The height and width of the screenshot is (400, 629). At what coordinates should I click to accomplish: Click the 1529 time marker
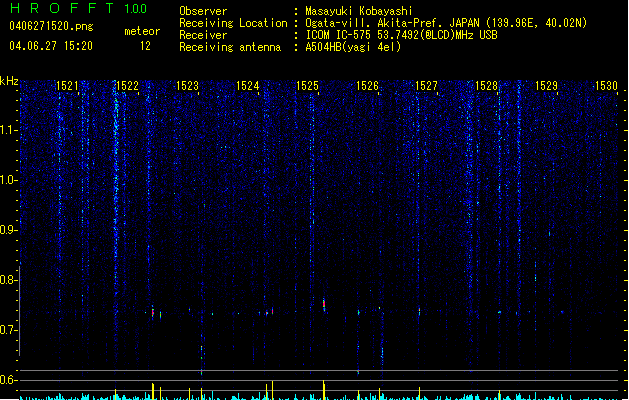[x=546, y=86]
